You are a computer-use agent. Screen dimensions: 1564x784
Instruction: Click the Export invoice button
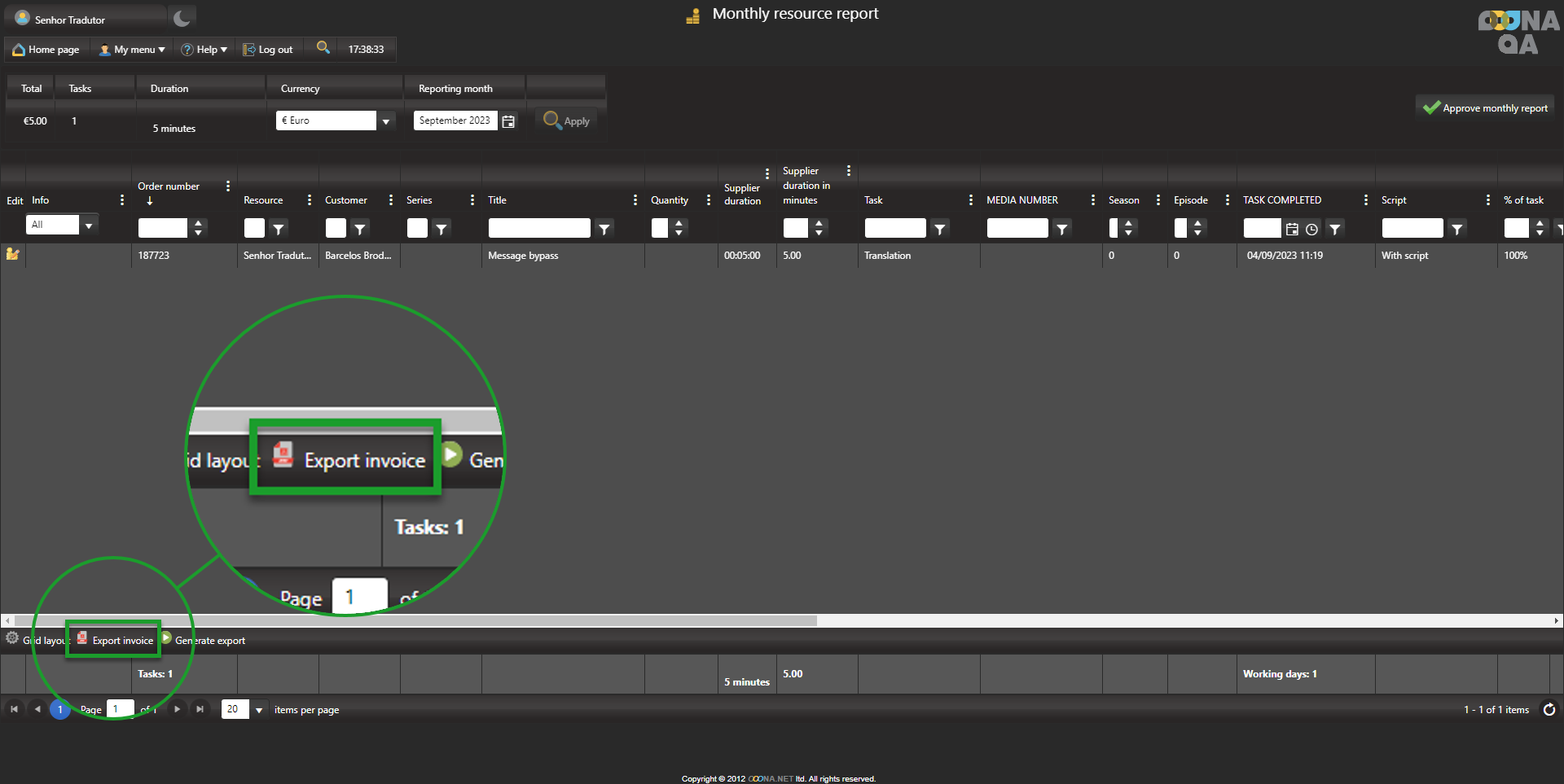tap(115, 640)
